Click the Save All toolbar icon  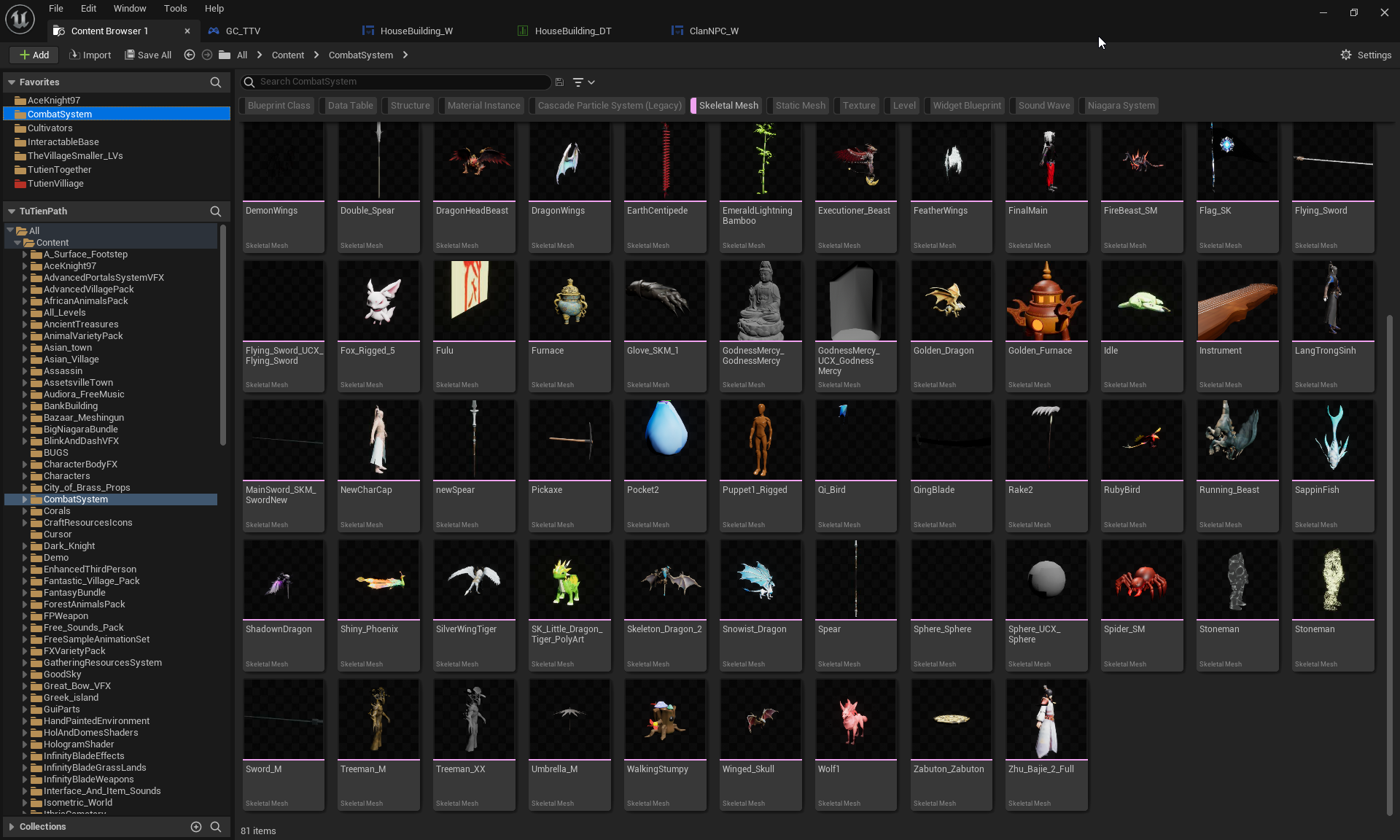[x=130, y=55]
